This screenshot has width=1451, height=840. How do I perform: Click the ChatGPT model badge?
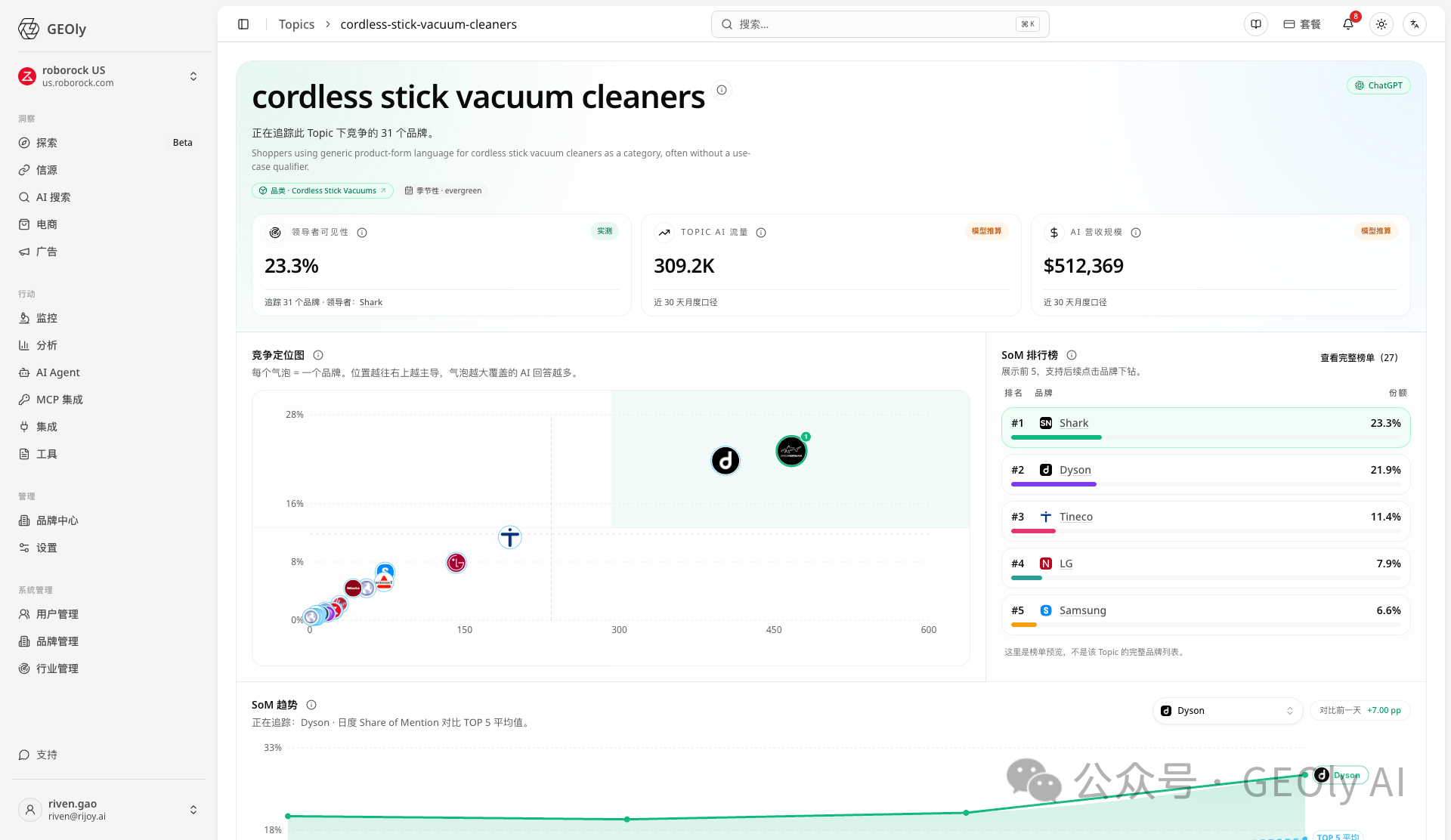click(1378, 85)
